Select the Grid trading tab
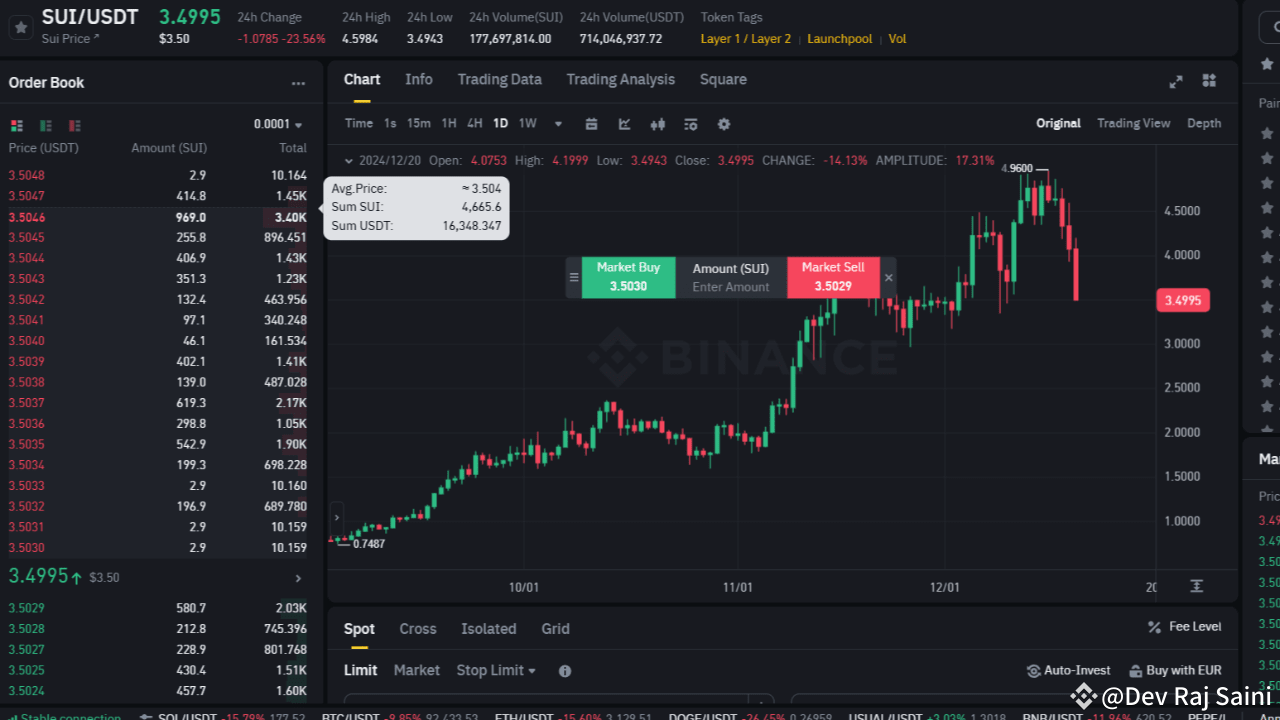Image resolution: width=1280 pixels, height=720 pixels. coord(556,629)
